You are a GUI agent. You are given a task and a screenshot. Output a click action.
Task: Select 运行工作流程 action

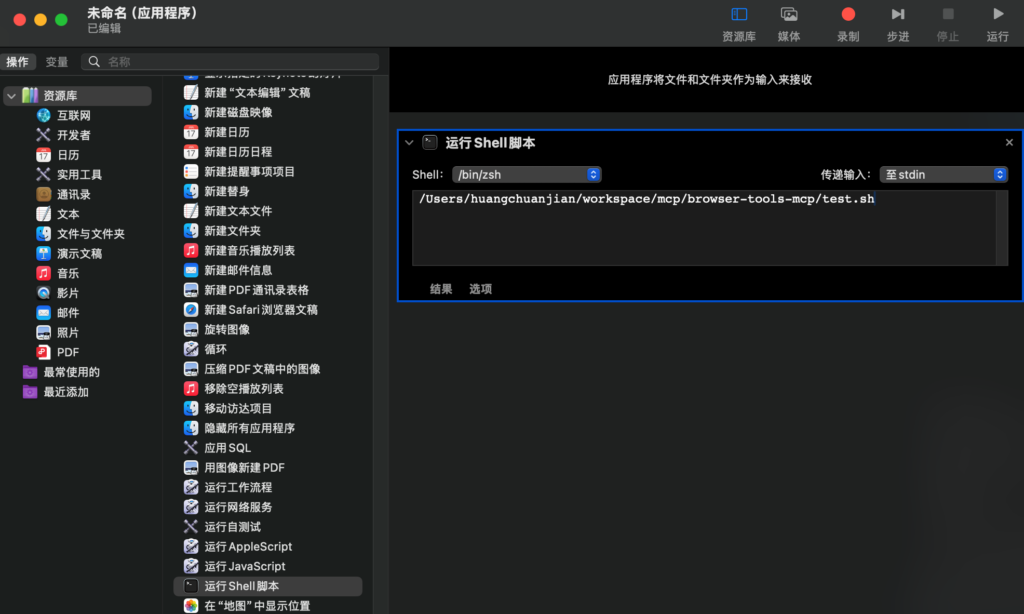pyautogui.click(x=238, y=487)
